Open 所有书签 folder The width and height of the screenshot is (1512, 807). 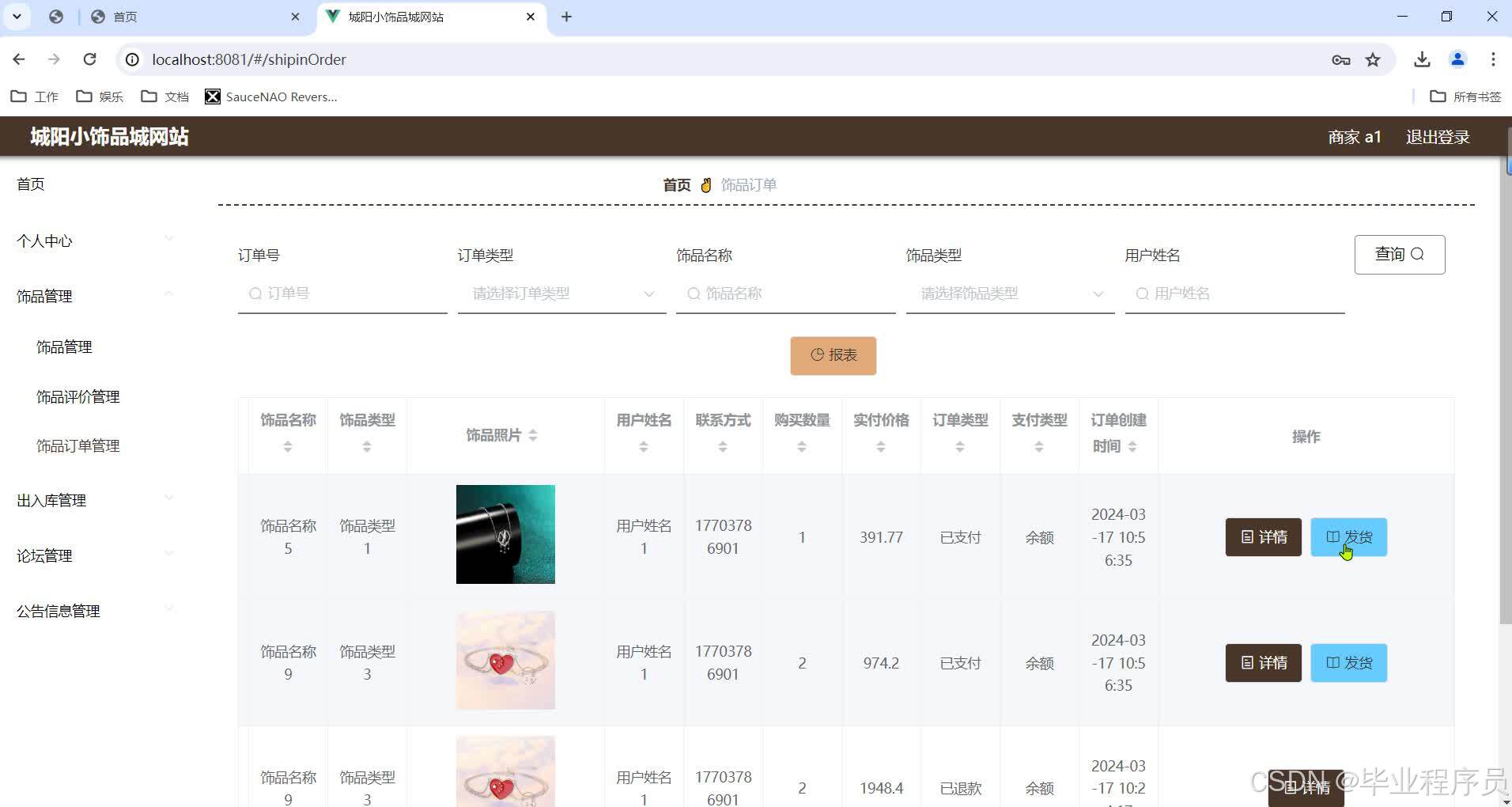pos(1465,97)
